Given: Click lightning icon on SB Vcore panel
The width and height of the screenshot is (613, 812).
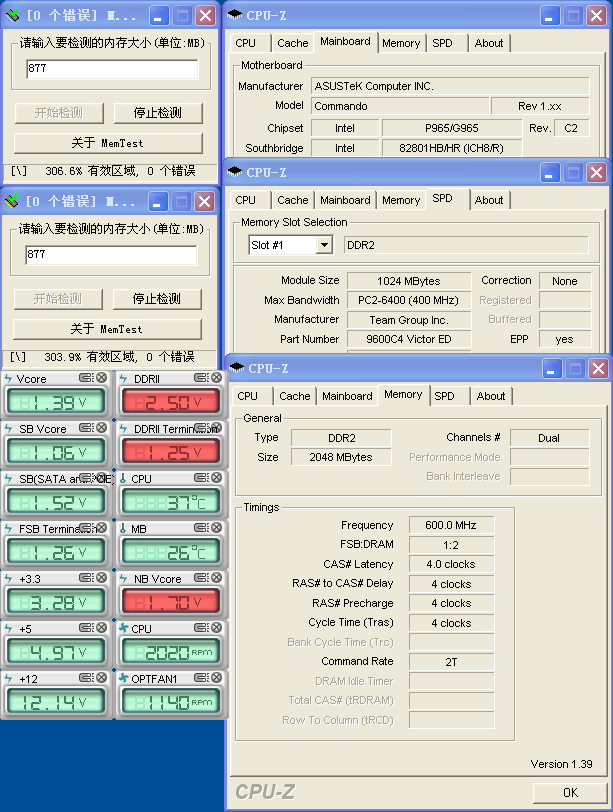Looking at the screenshot, I should pos(9,429).
